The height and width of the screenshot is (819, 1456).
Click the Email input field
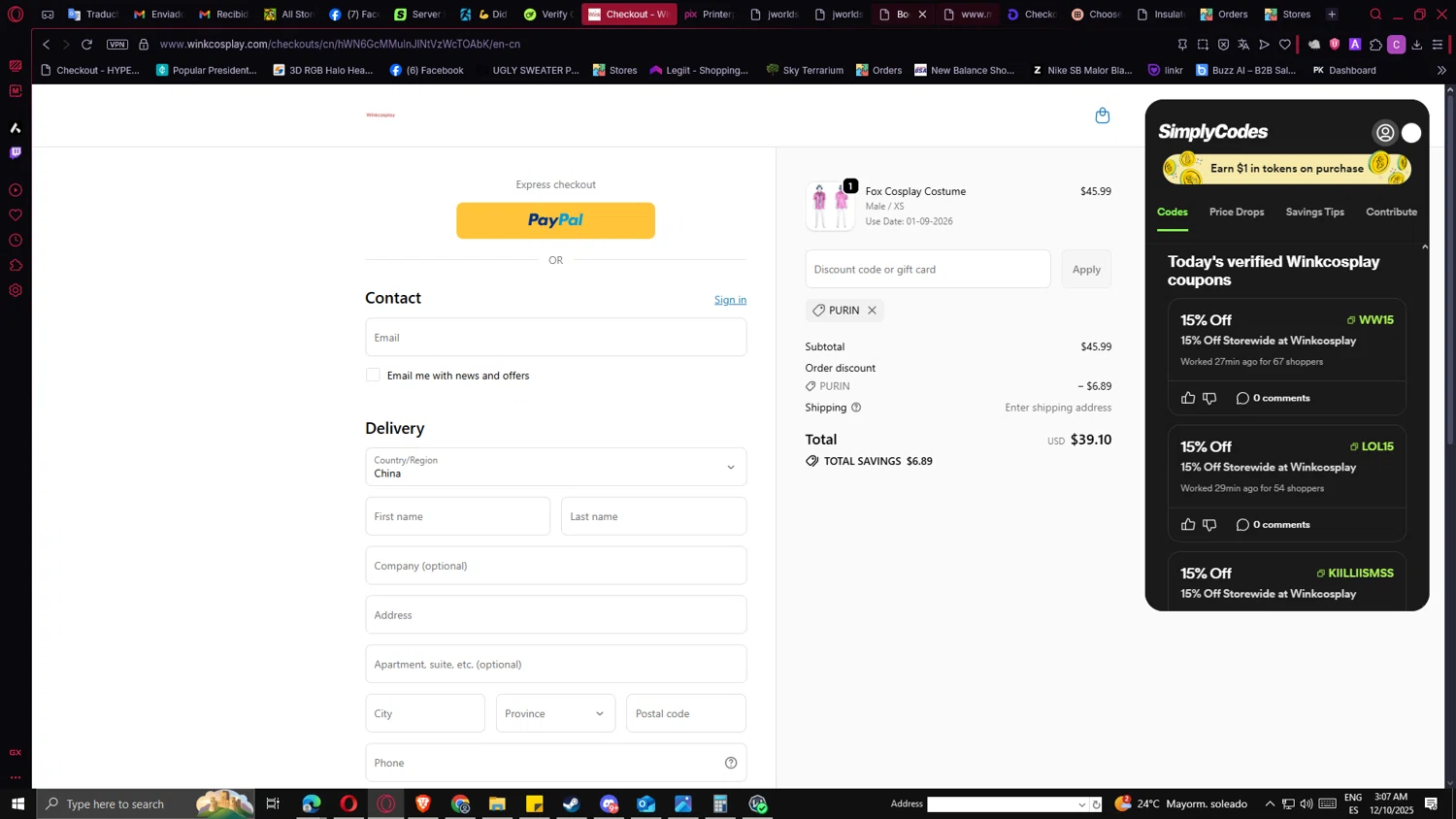click(x=556, y=338)
